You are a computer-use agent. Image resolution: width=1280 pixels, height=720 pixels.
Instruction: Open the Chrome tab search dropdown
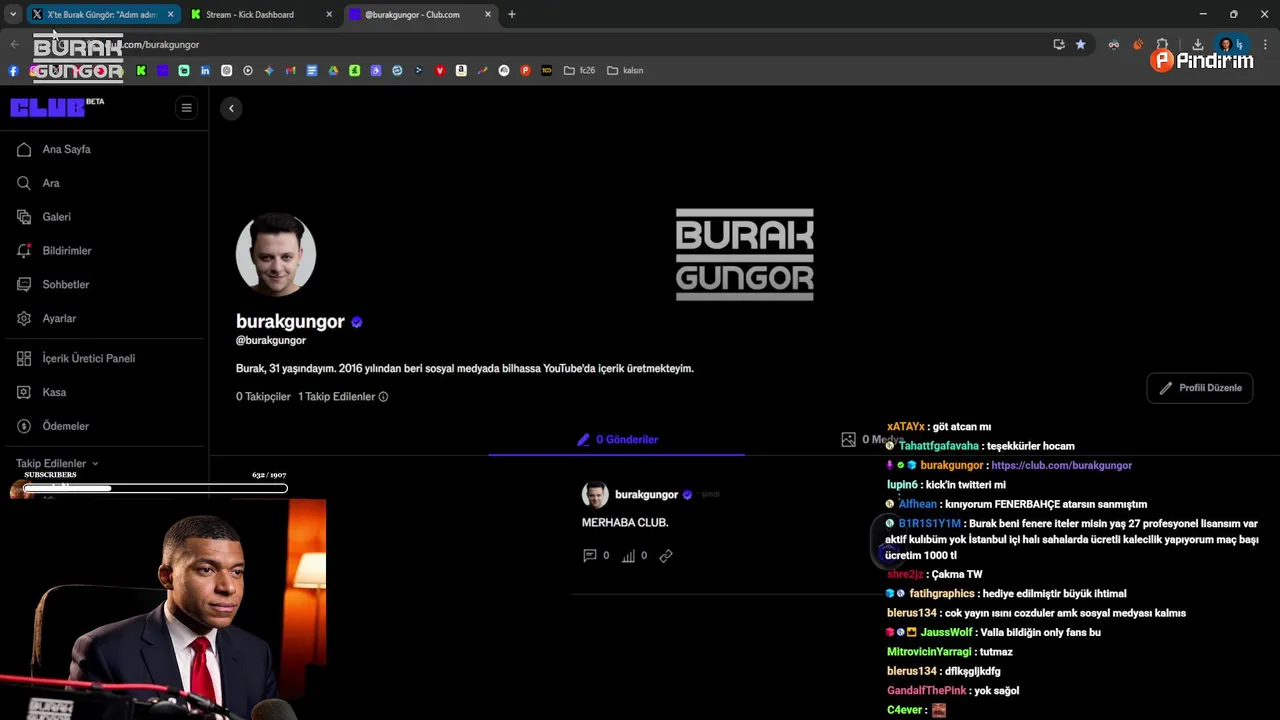(x=13, y=14)
